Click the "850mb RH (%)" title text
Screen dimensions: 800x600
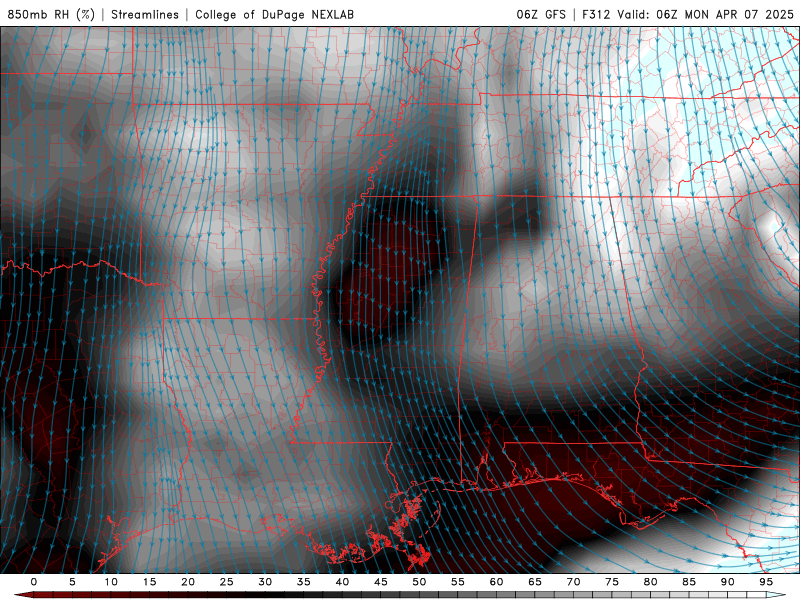[x=51, y=14]
